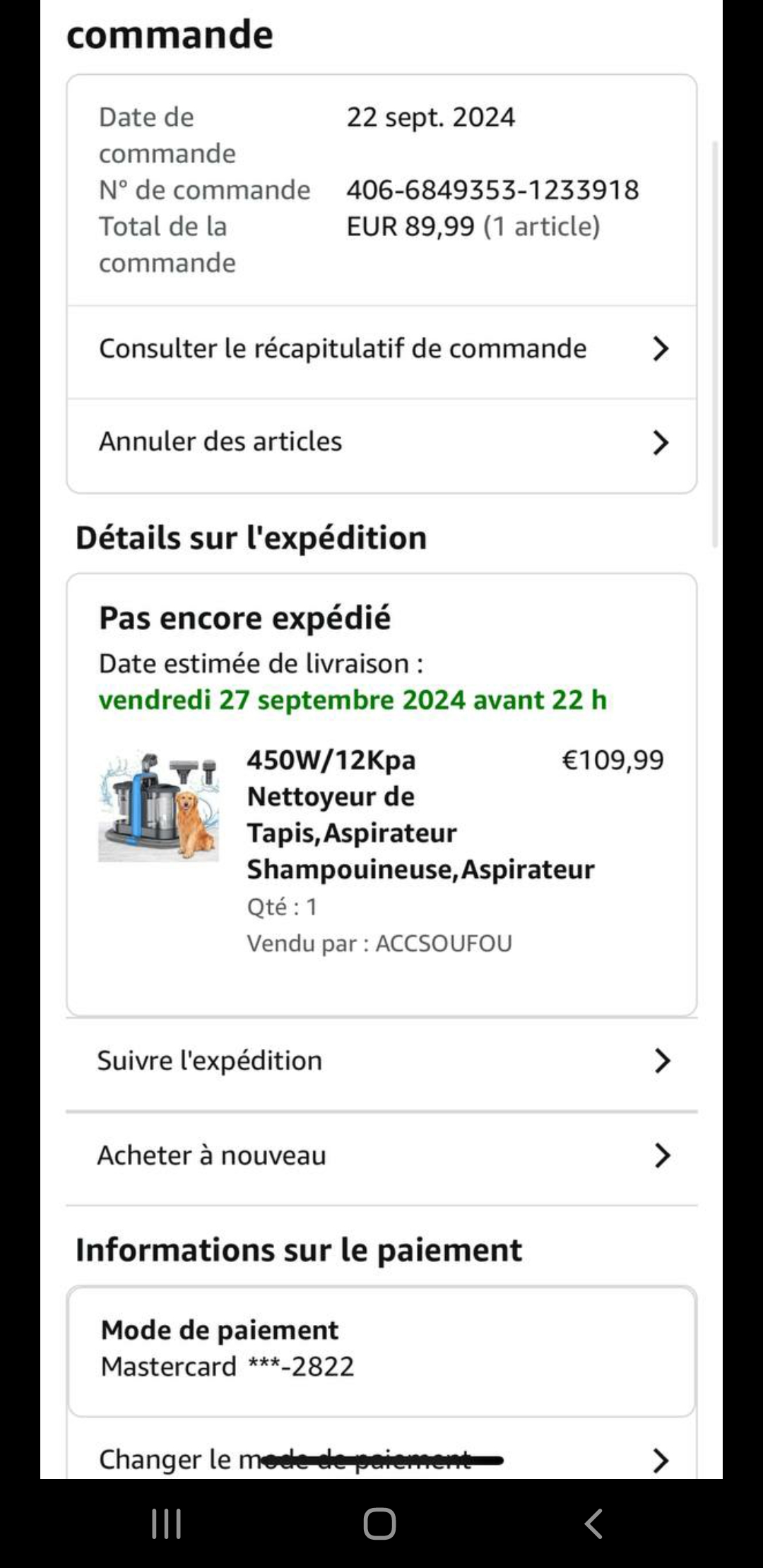Screen dimensions: 763x1568
Task: Tap chevron next to Acheter à nouveau
Action: click(x=662, y=1156)
